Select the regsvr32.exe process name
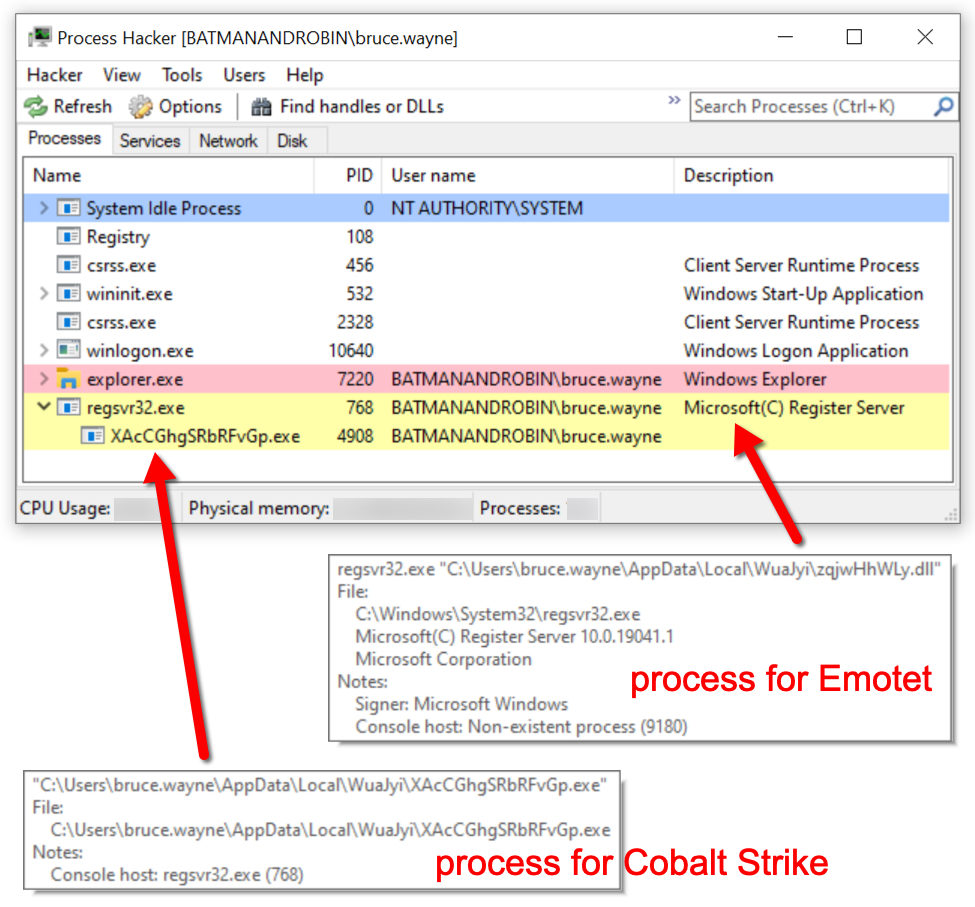The image size is (975, 907). [x=136, y=408]
